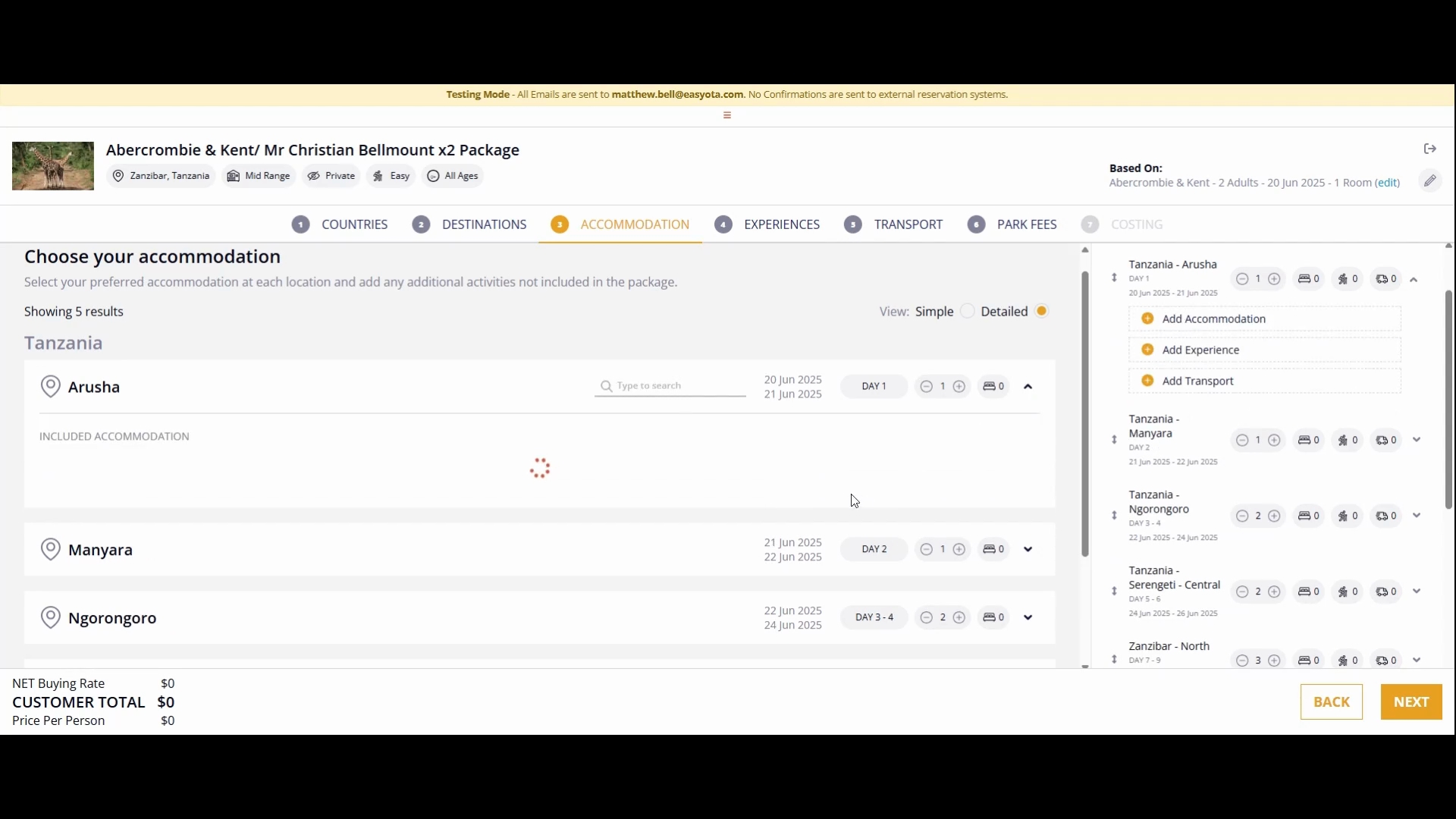1456x819 pixels.
Task: Go to the Countries step
Action: pos(340,224)
